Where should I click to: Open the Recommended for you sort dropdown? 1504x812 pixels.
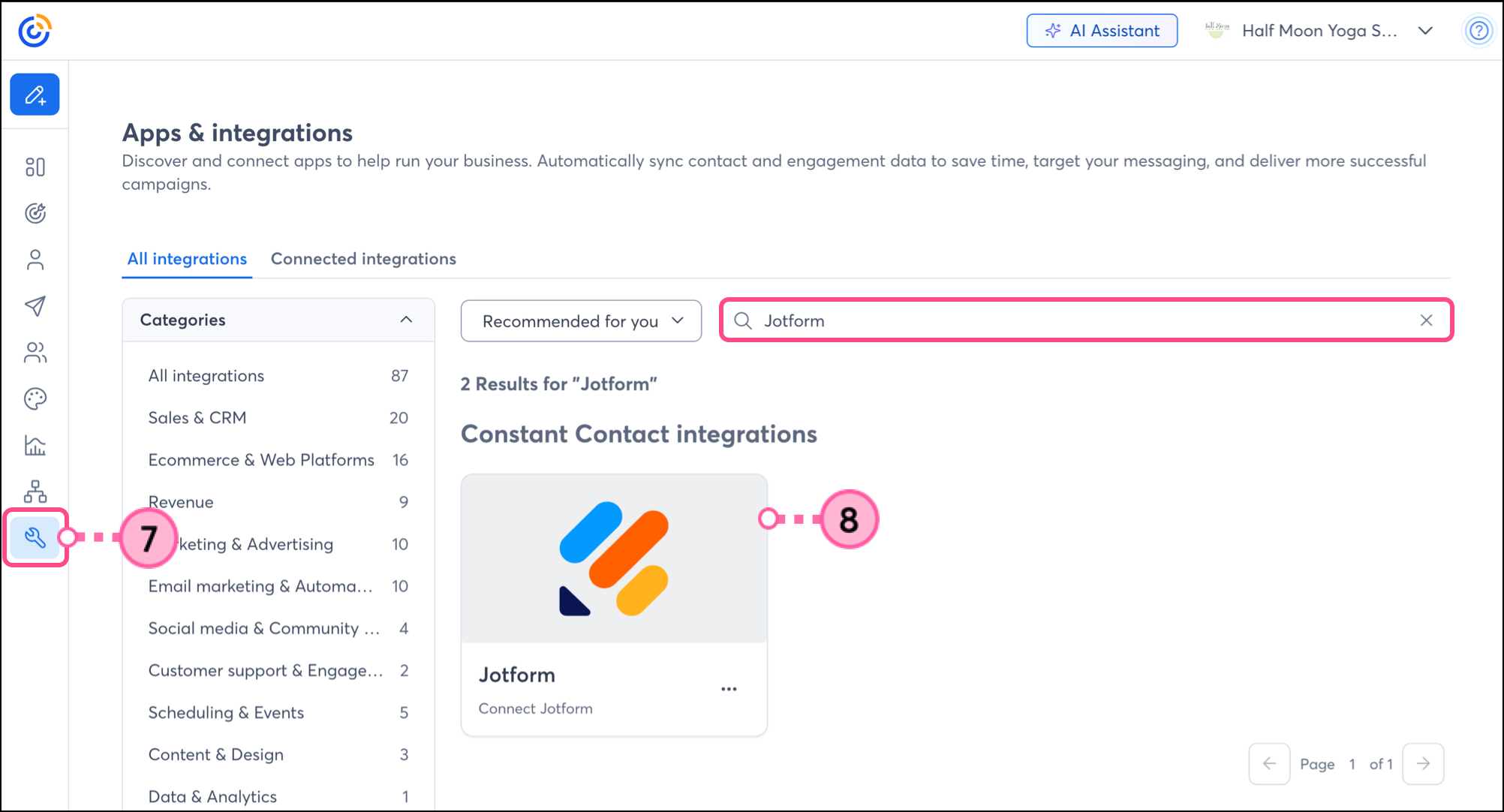coord(581,321)
